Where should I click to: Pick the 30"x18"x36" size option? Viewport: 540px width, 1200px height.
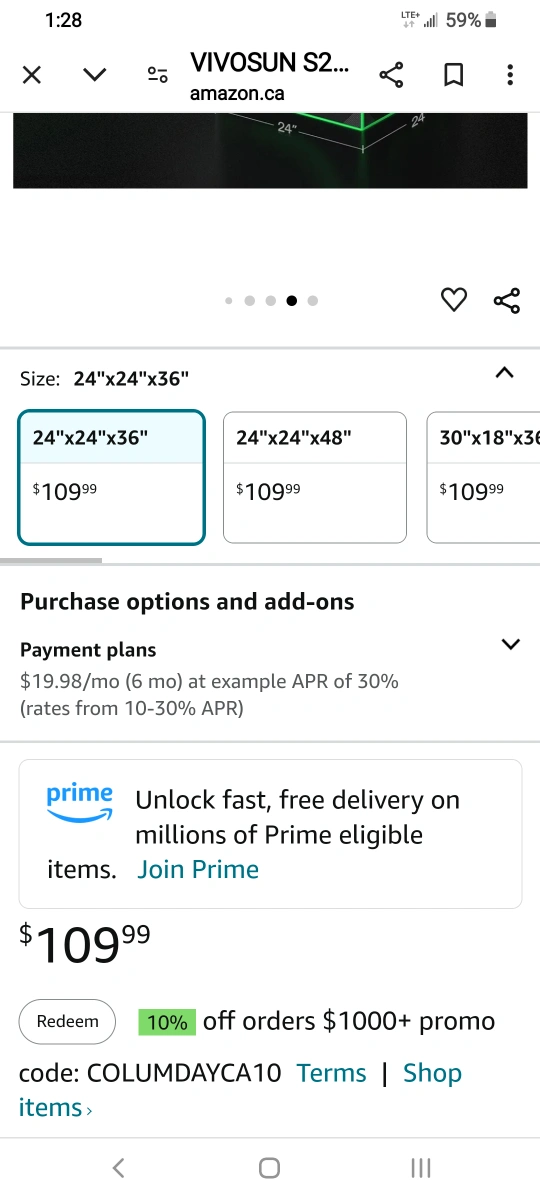pos(484,477)
